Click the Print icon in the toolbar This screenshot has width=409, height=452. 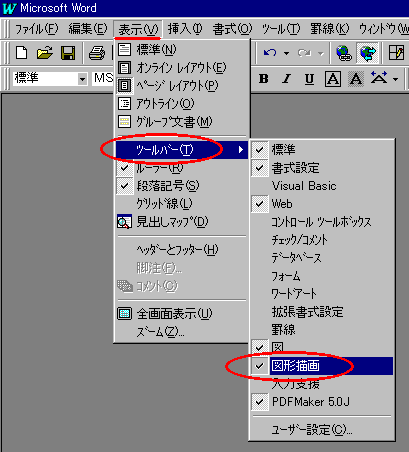[97, 53]
